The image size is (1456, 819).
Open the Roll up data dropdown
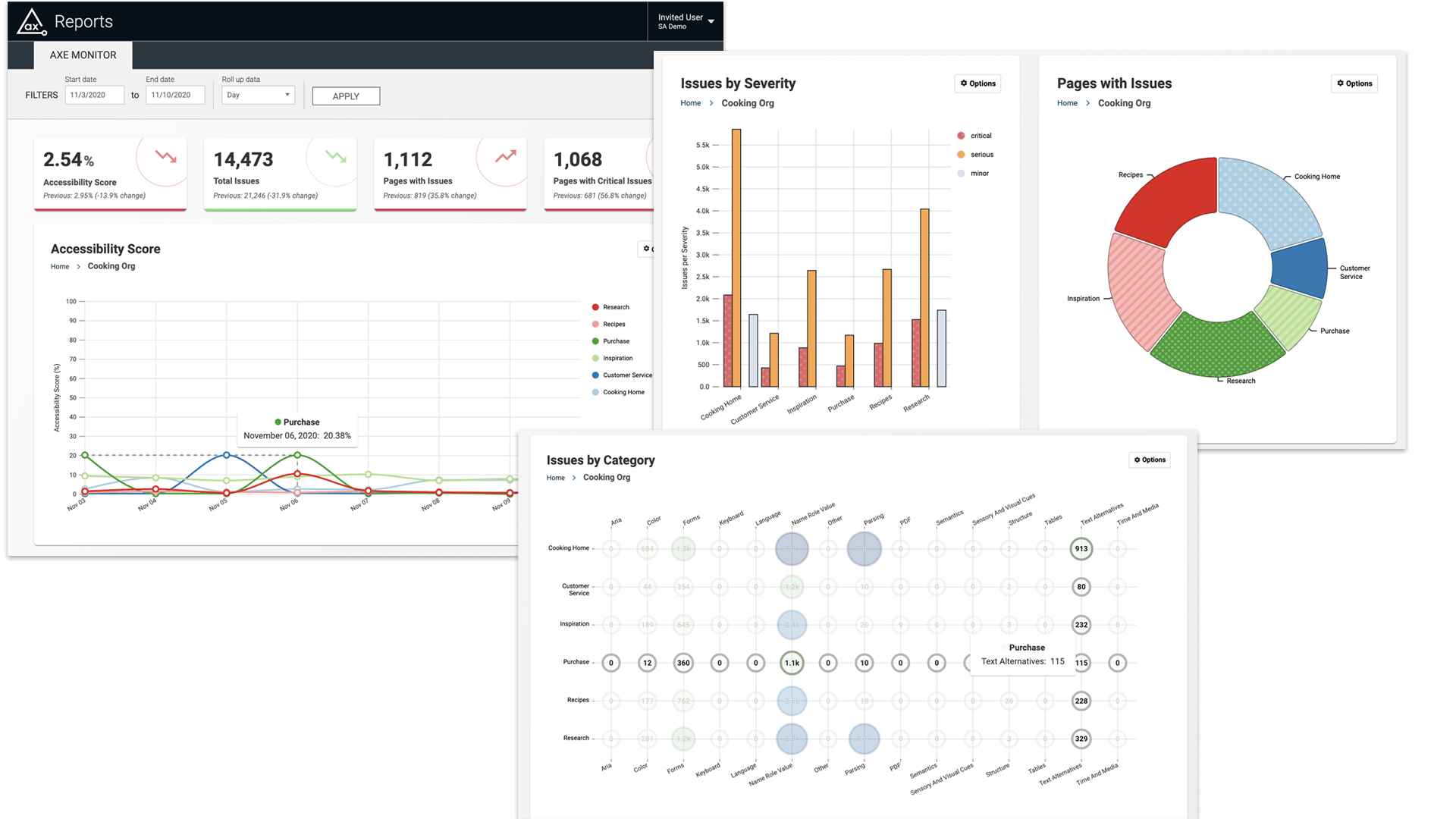point(258,95)
